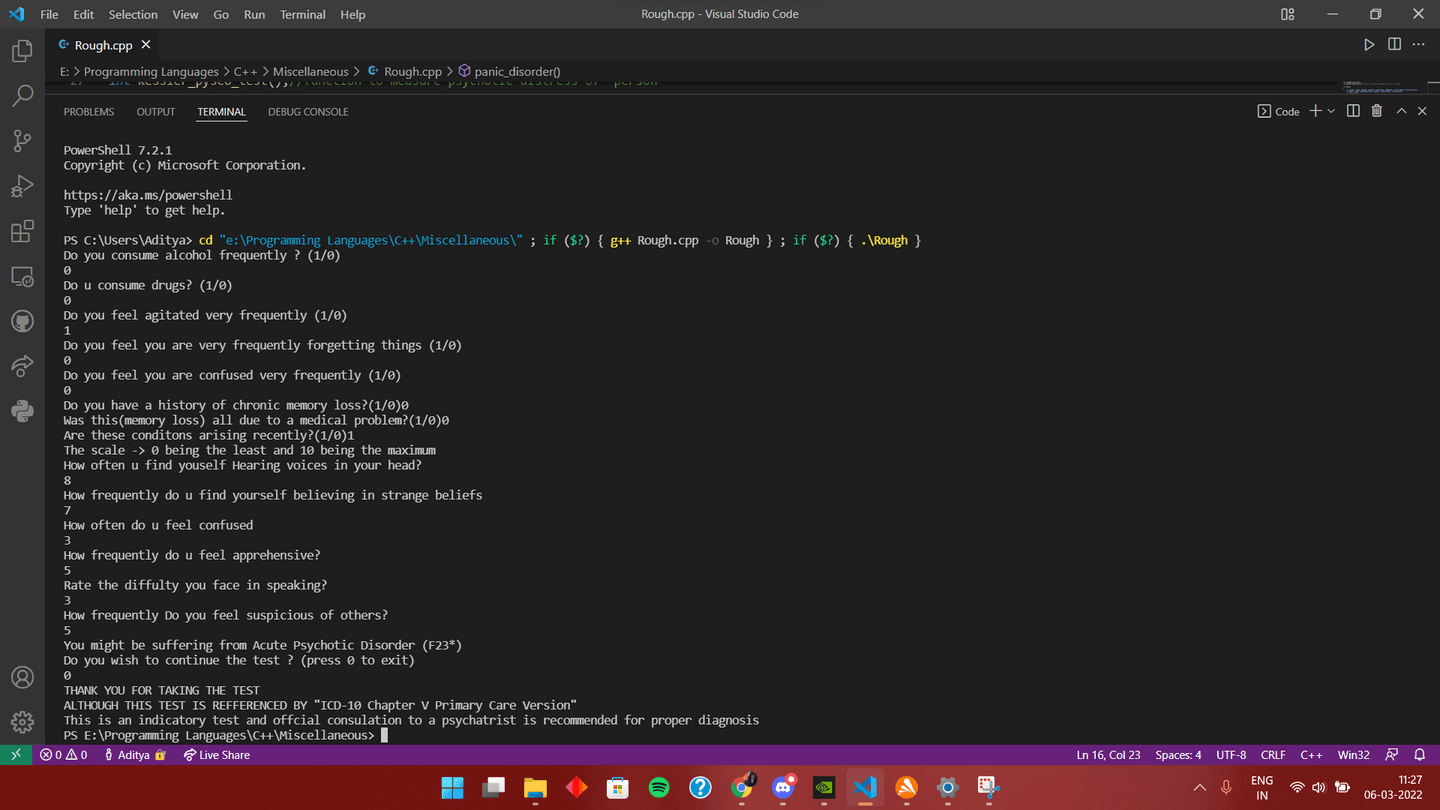
Task: Show hidden system tray icons
Action: coord(1200,787)
